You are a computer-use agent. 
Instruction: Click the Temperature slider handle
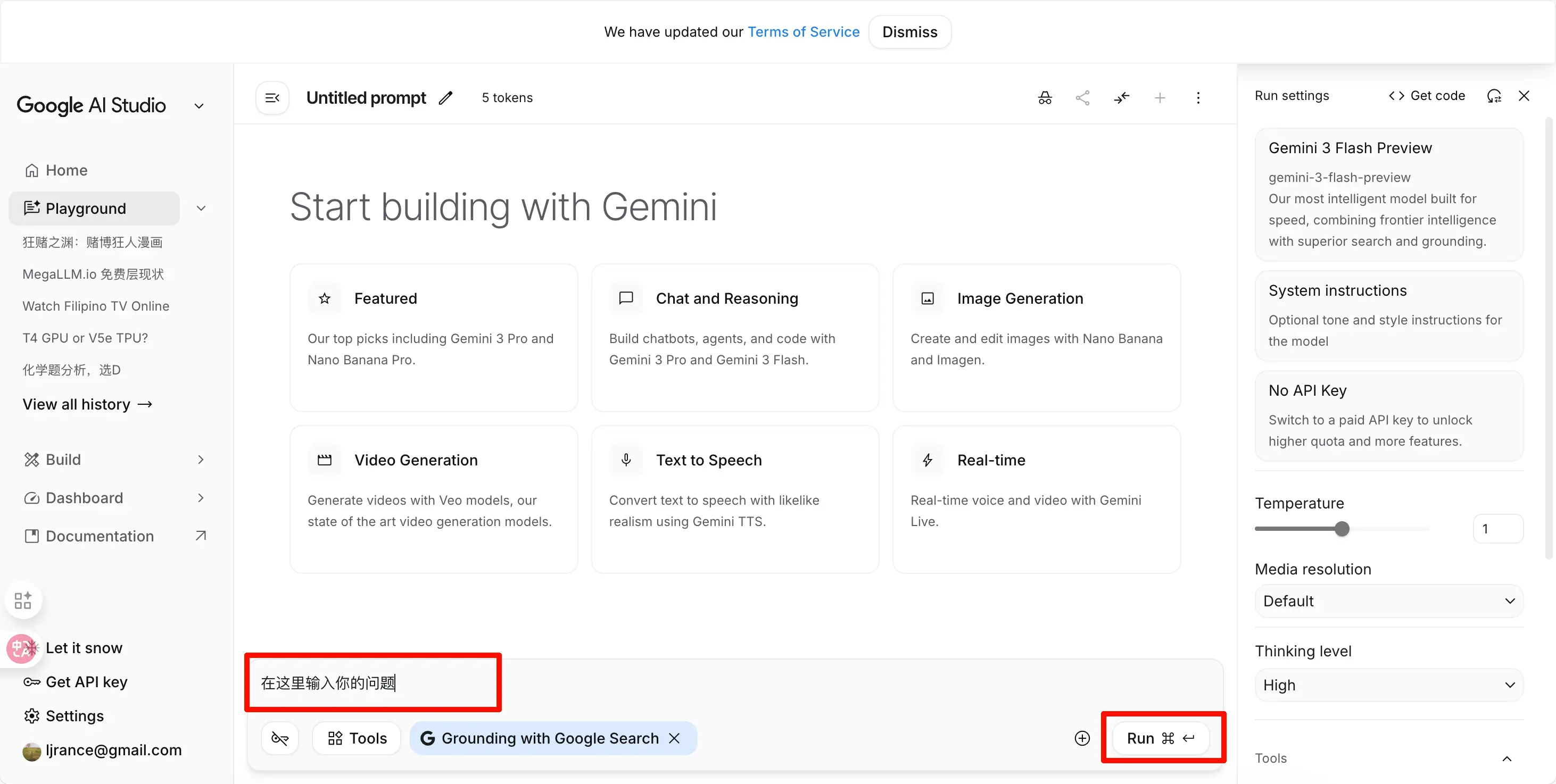(x=1342, y=529)
